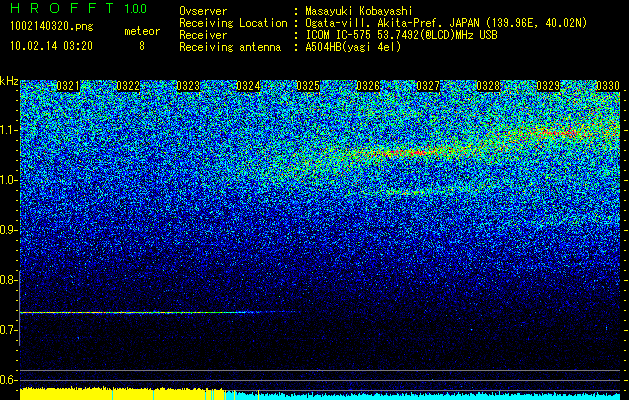Click the 0328 time marker
Image resolution: width=629 pixels, height=400 pixels.
(488, 86)
